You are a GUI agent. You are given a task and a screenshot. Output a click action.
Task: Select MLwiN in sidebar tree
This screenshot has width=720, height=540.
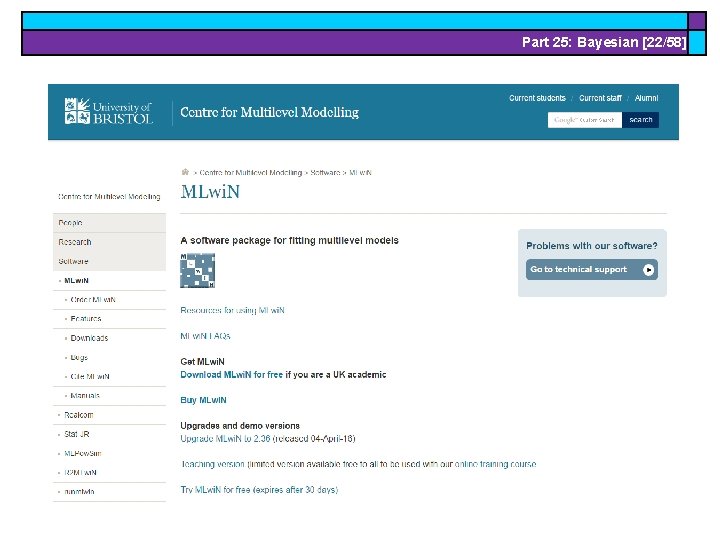(x=76, y=281)
